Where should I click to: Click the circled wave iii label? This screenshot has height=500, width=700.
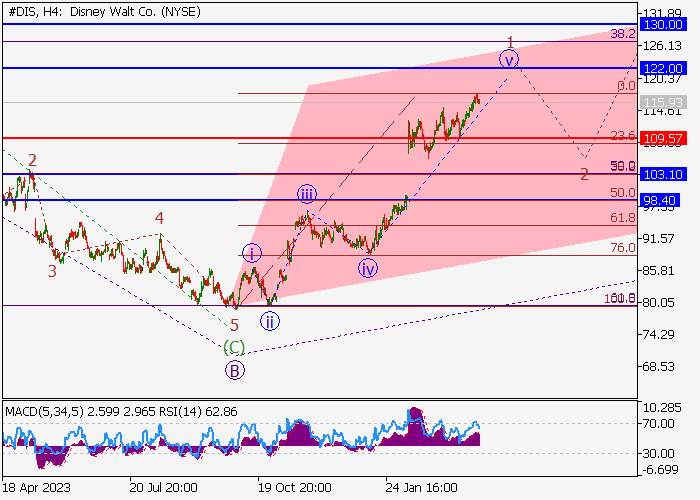[307, 194]
